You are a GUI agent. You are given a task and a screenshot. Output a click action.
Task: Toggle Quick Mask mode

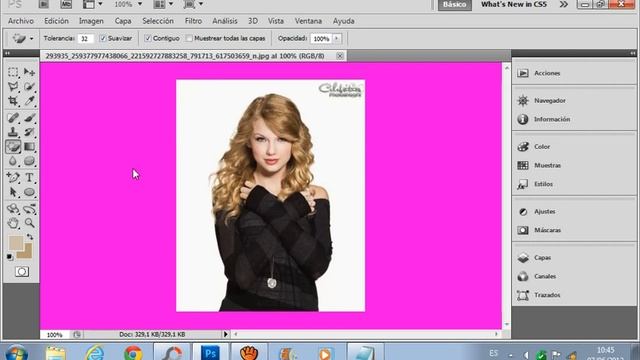coord(22,272)
